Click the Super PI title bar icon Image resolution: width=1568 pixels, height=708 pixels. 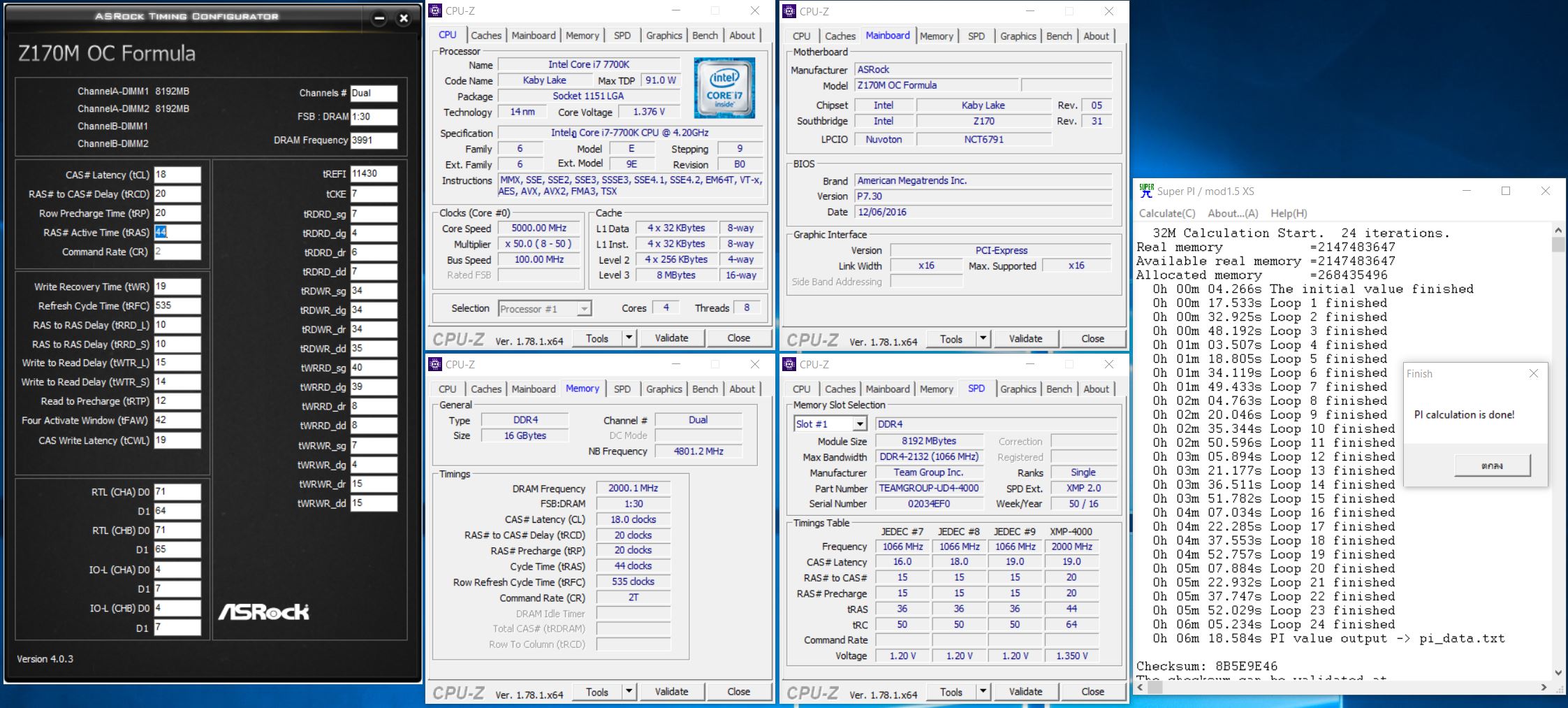point(1146,191)
